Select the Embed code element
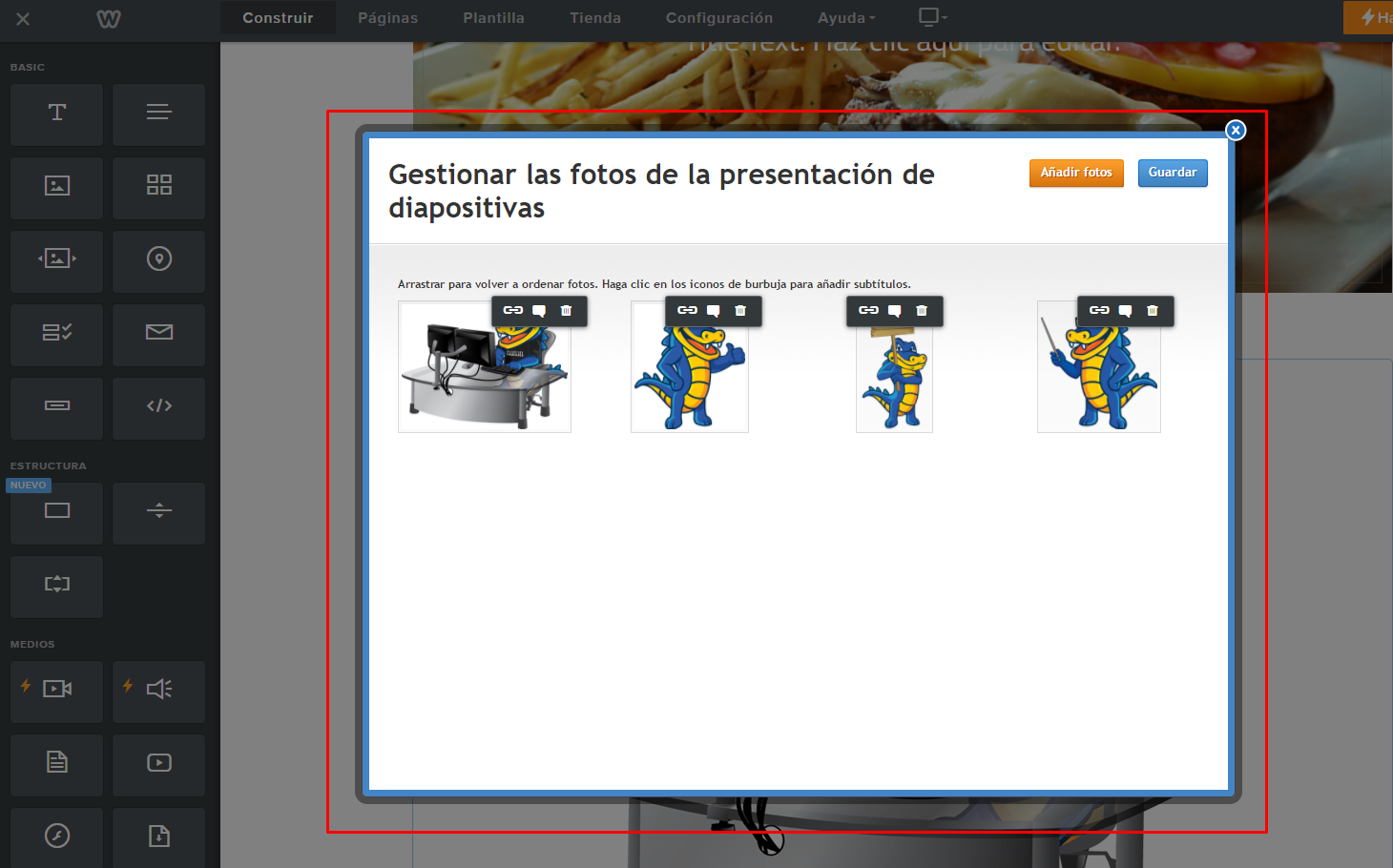Screen dimensions: 1393x868 [158, 407]
